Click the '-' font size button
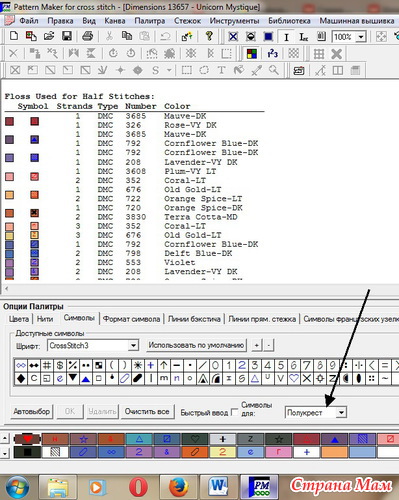Image resolution: width=399 pixels, height=500 pixels. tap(269, 345)
